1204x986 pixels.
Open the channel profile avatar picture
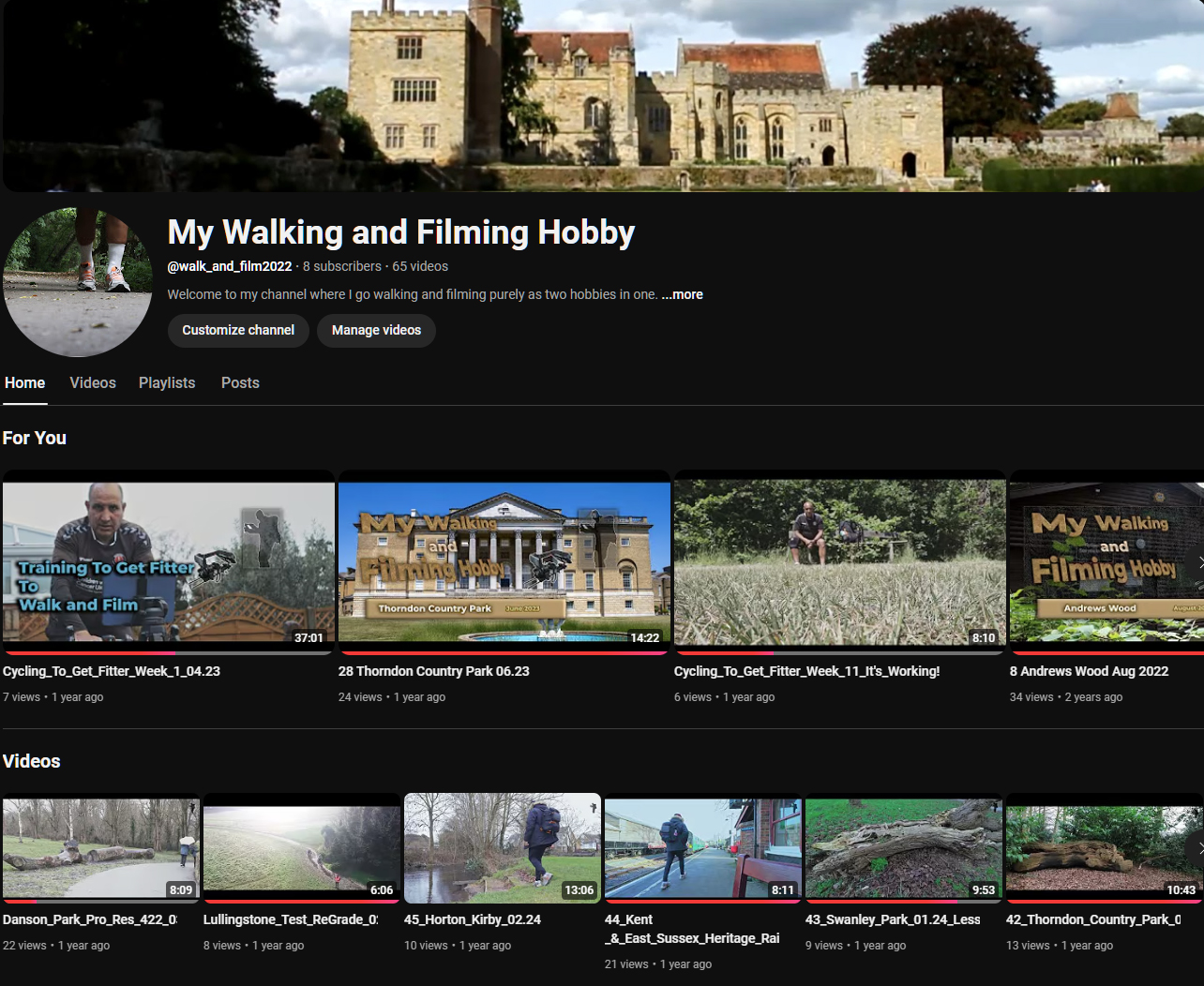pyautogui.click(x=77, y=282)
